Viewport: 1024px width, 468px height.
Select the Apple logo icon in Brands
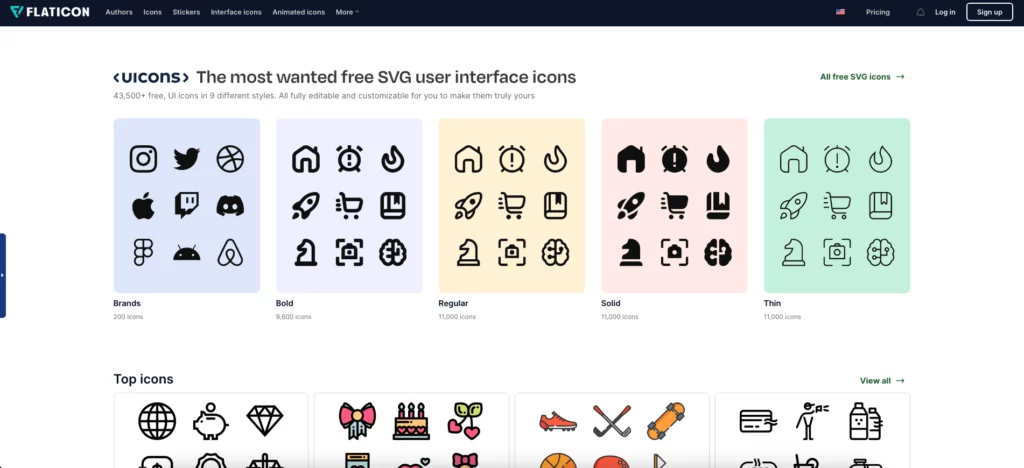pyautogui.click(x=143, y=206)
